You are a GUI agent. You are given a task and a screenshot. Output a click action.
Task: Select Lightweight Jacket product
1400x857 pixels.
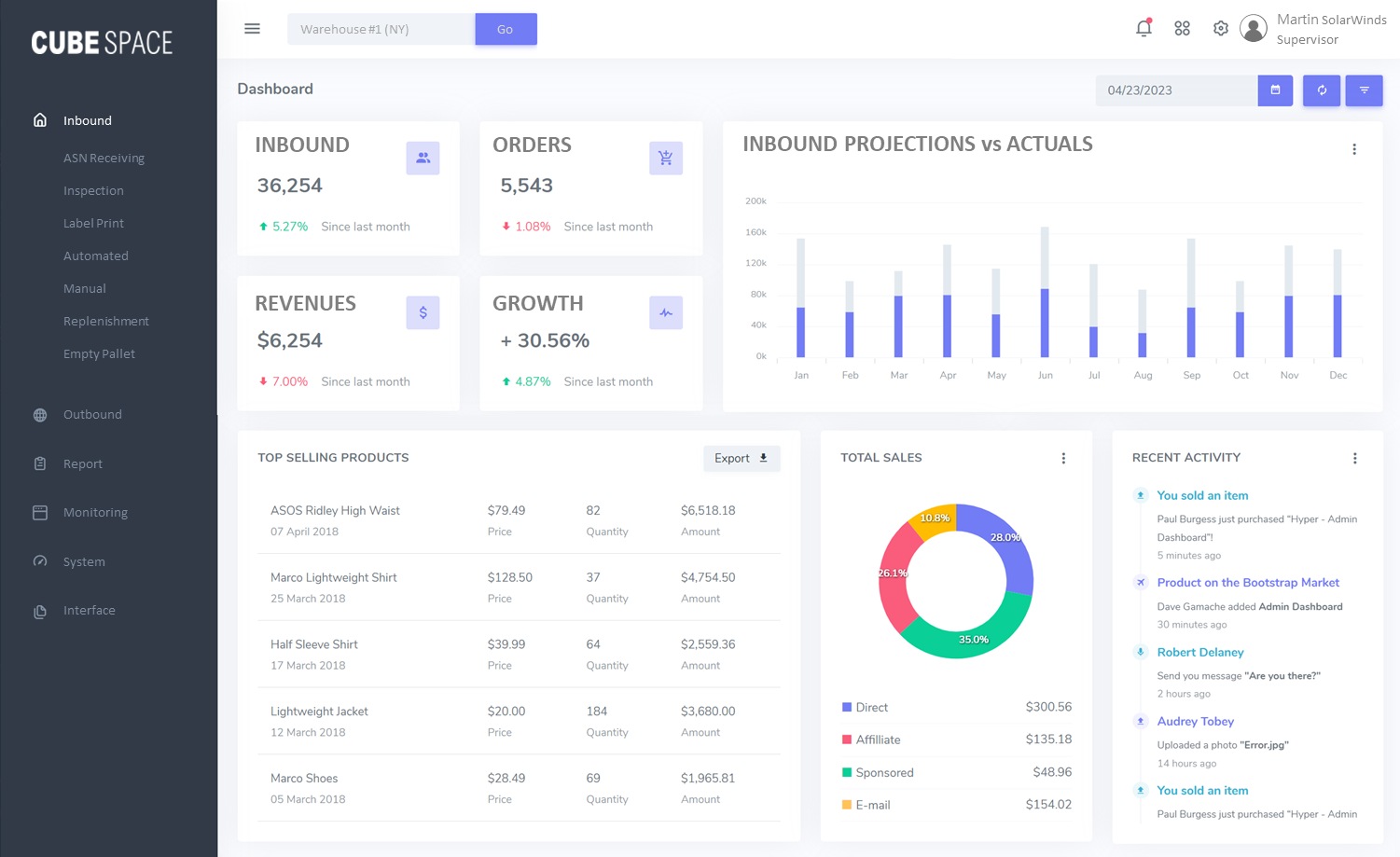click(x=319, y=712)
